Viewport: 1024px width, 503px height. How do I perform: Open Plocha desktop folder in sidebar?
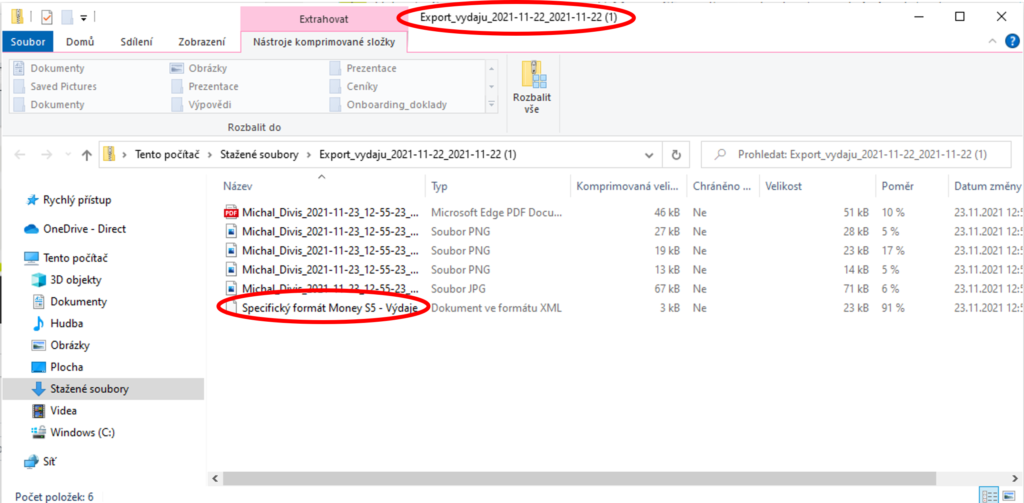(67, 367)
